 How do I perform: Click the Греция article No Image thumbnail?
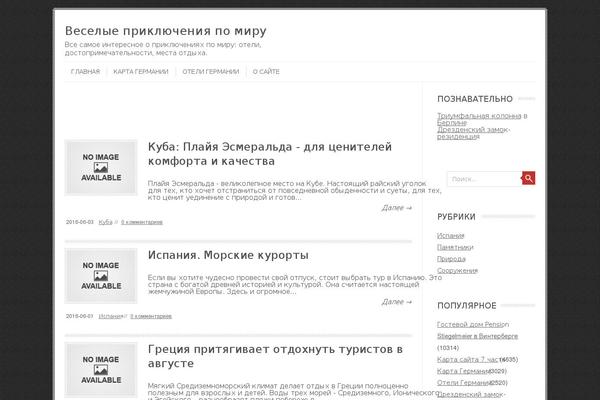pos(101,370)
